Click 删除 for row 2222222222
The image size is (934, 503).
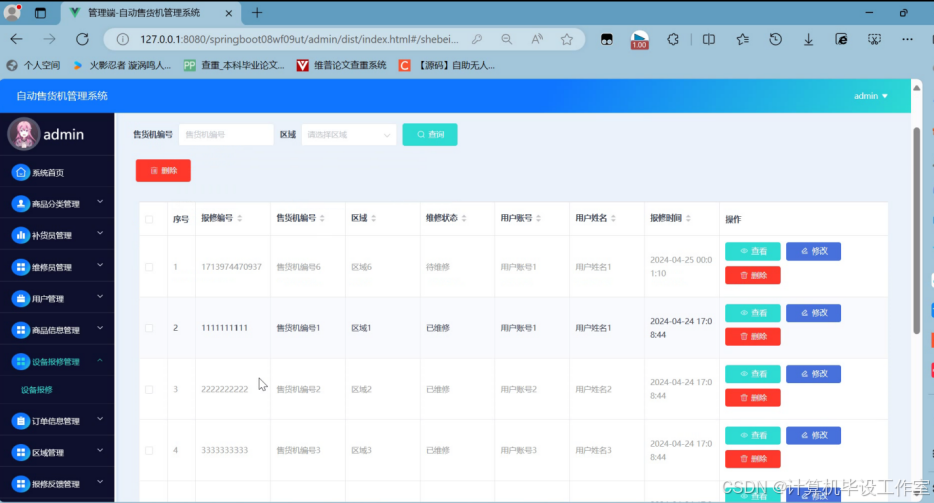[x=753, y=398]
